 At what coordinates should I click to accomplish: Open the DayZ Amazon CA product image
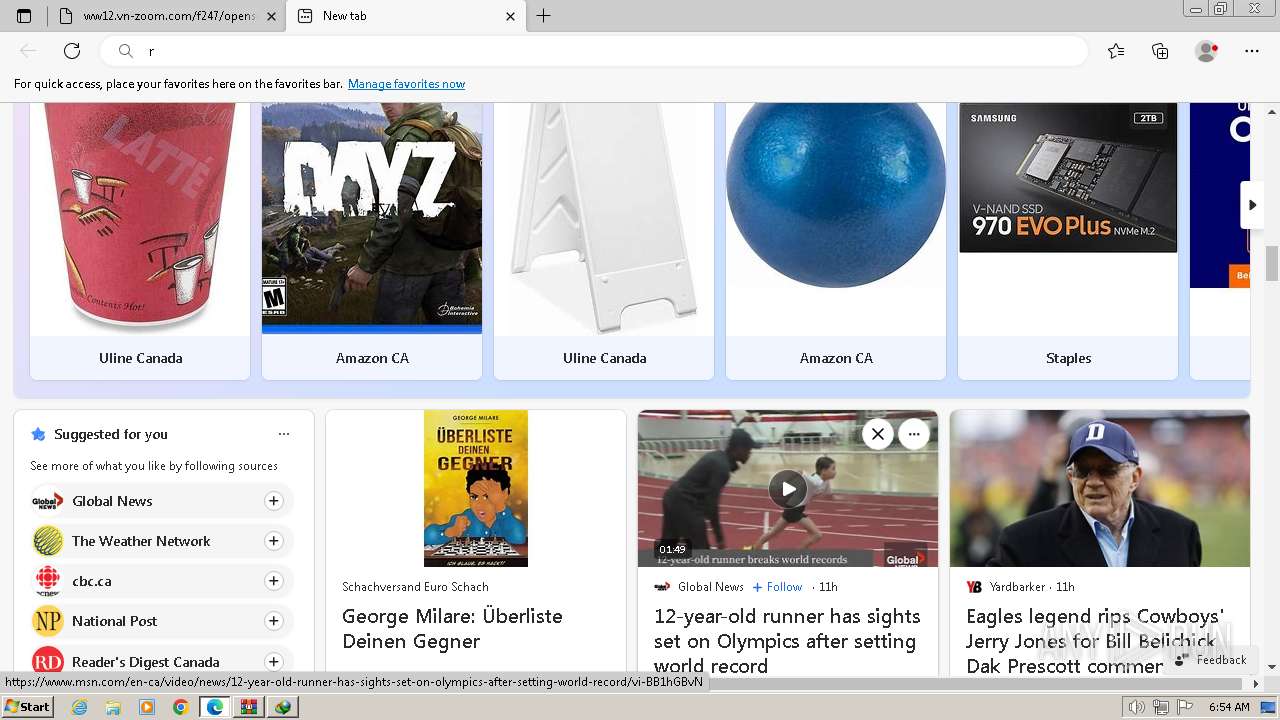click(x=372, y=218)
